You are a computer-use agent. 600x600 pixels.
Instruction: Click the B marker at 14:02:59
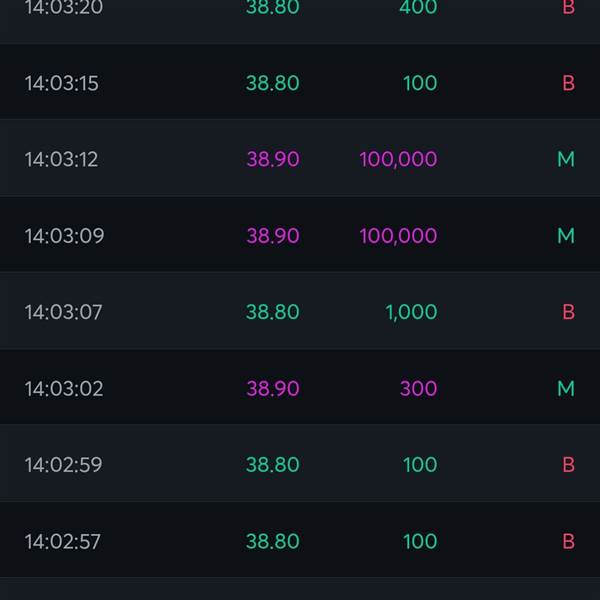click(569, 465)
